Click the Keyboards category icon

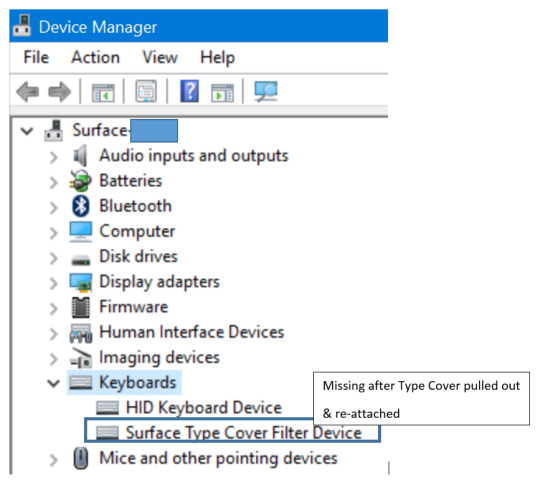click(81, 383)
